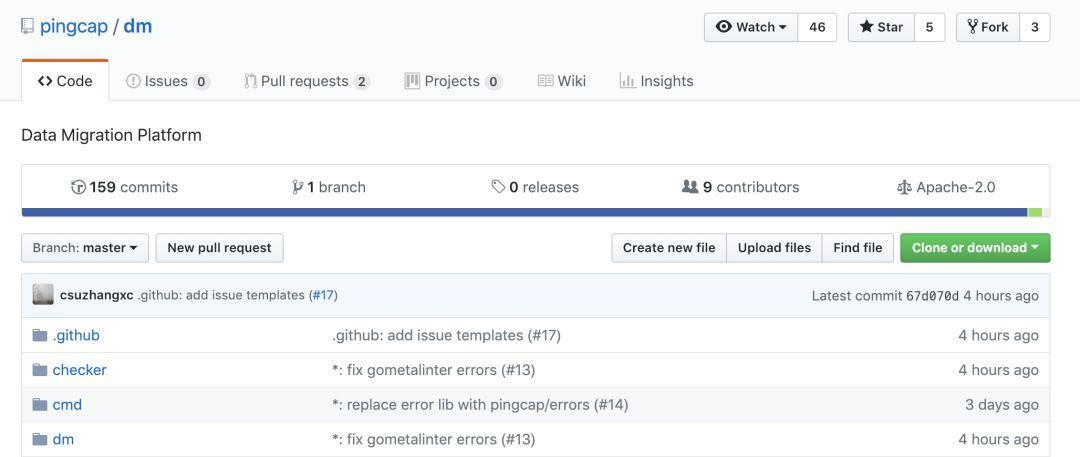Click the repository book icon beside pingcap

(x=27, y=26)
